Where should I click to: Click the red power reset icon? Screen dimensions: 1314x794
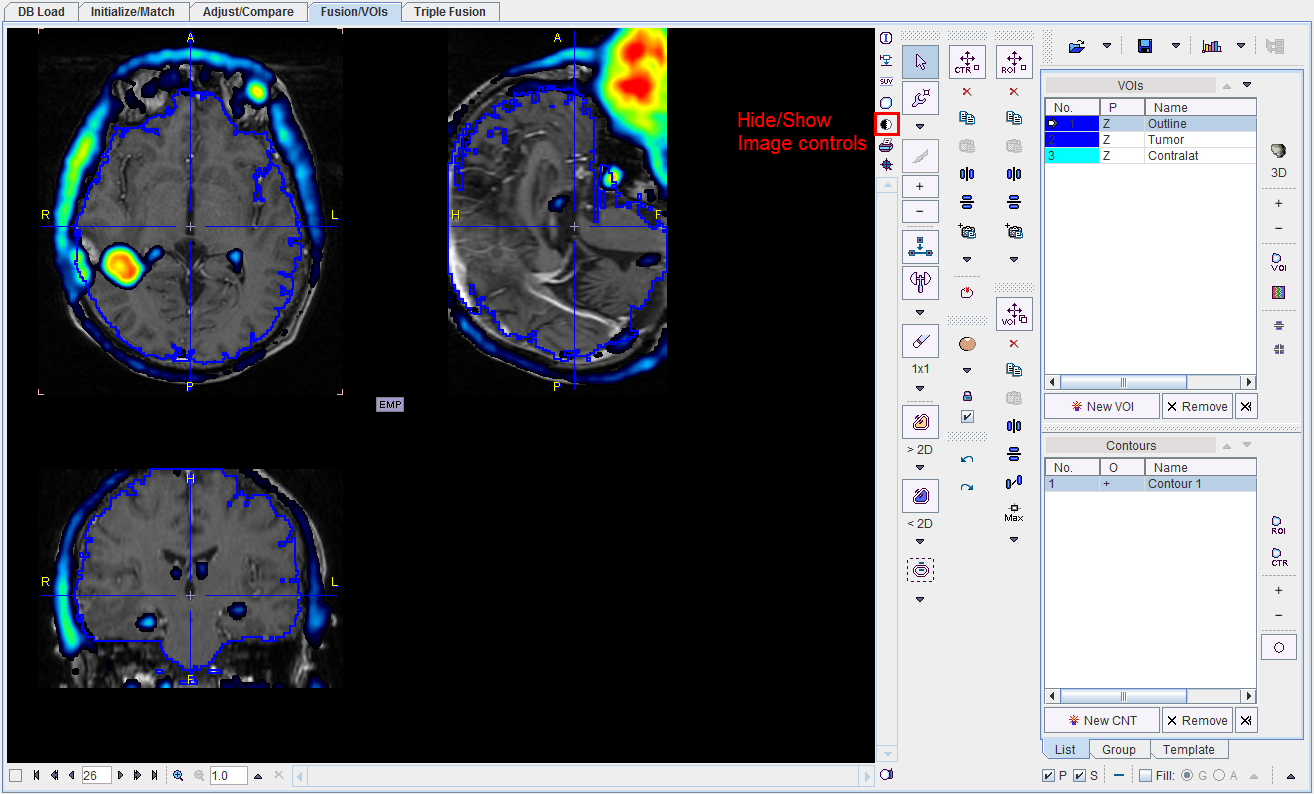(x=967, y=292)
